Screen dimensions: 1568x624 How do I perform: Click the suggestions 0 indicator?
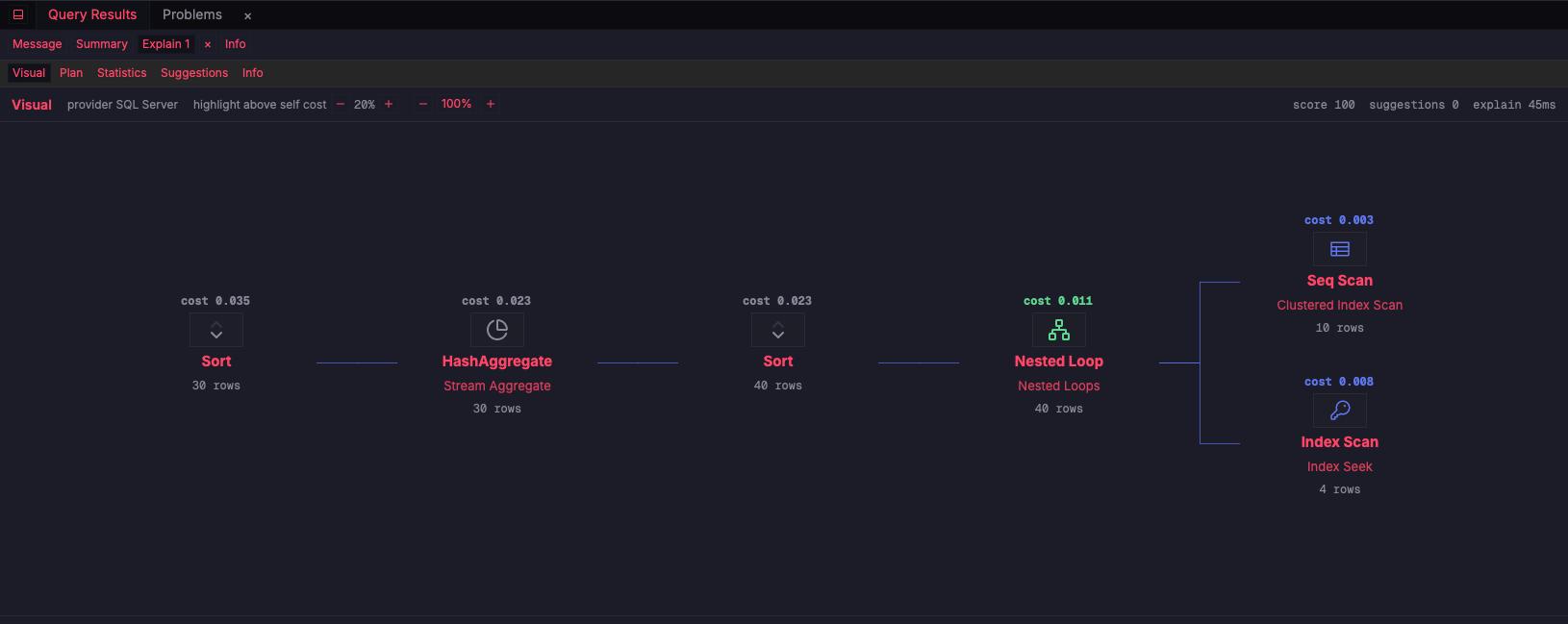1414,105
